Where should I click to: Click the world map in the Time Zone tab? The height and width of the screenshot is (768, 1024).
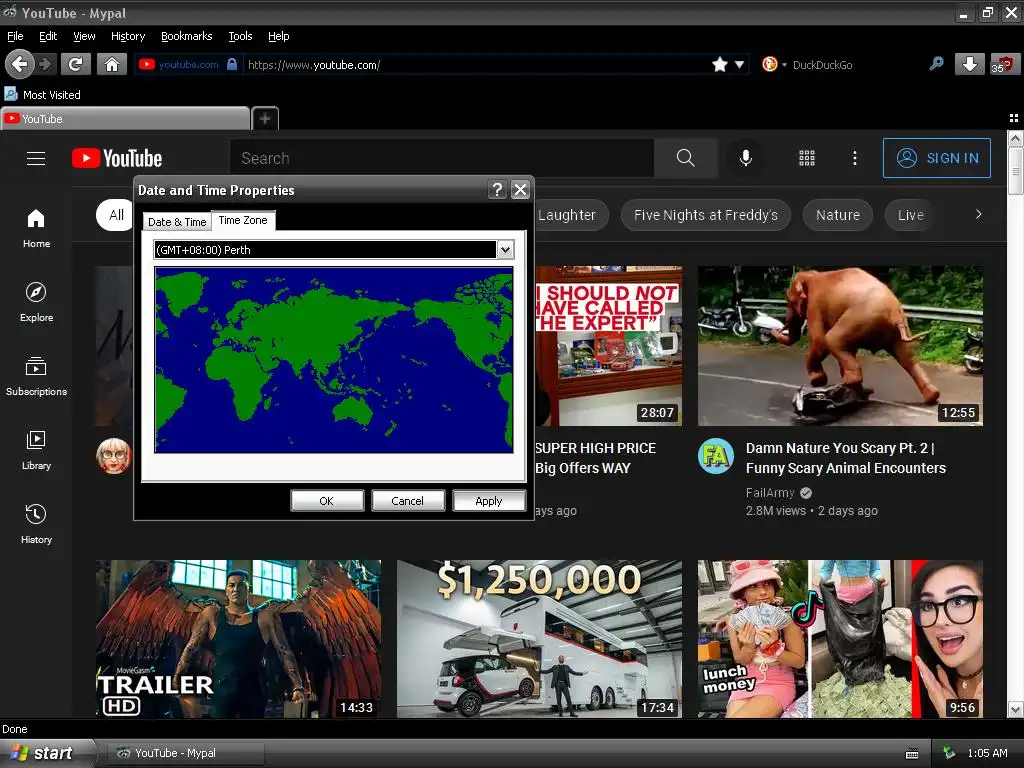[x=334, y=360]
